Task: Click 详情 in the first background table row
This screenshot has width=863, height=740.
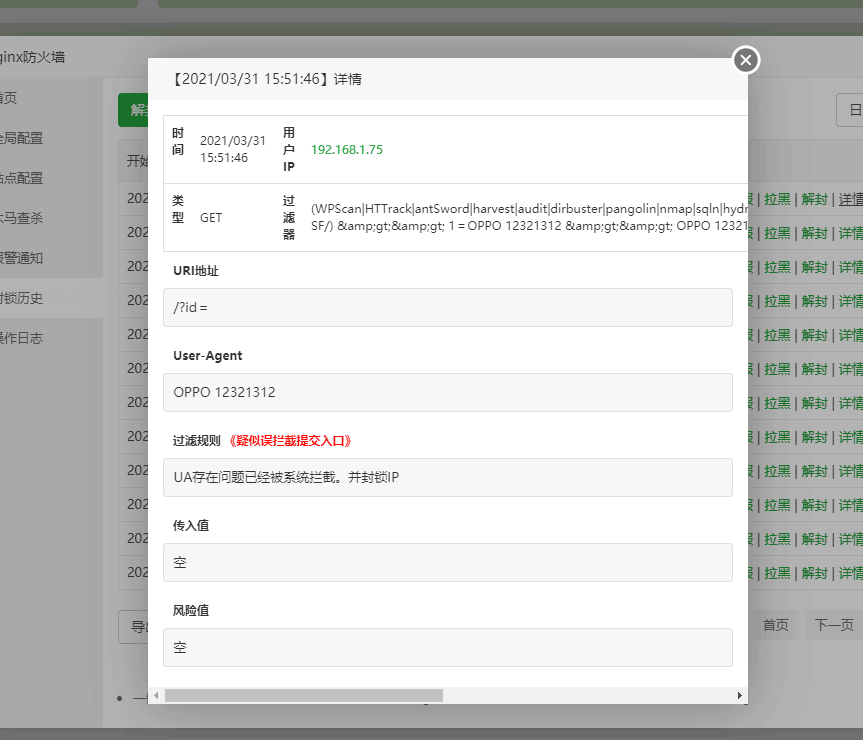Action: tap(851, 199)
